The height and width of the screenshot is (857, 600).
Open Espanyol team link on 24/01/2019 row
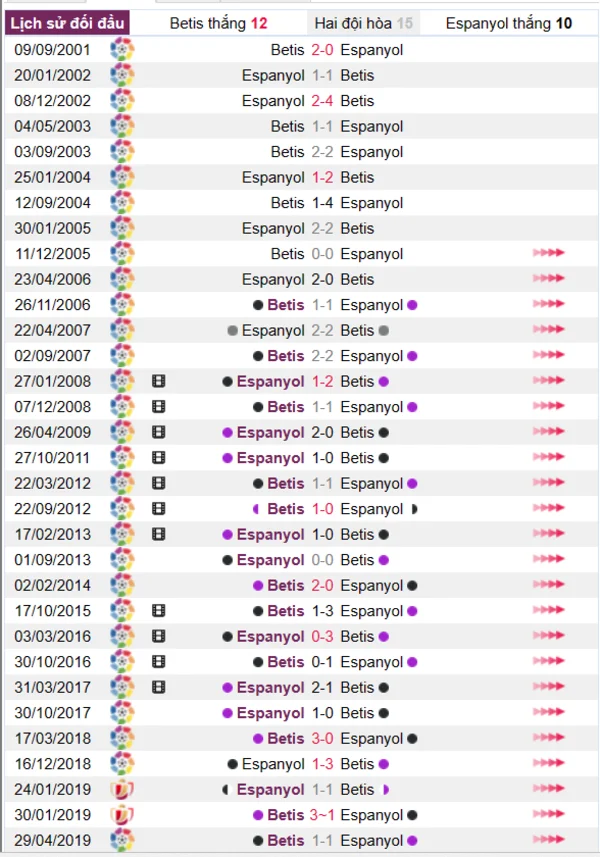[270, 790]
